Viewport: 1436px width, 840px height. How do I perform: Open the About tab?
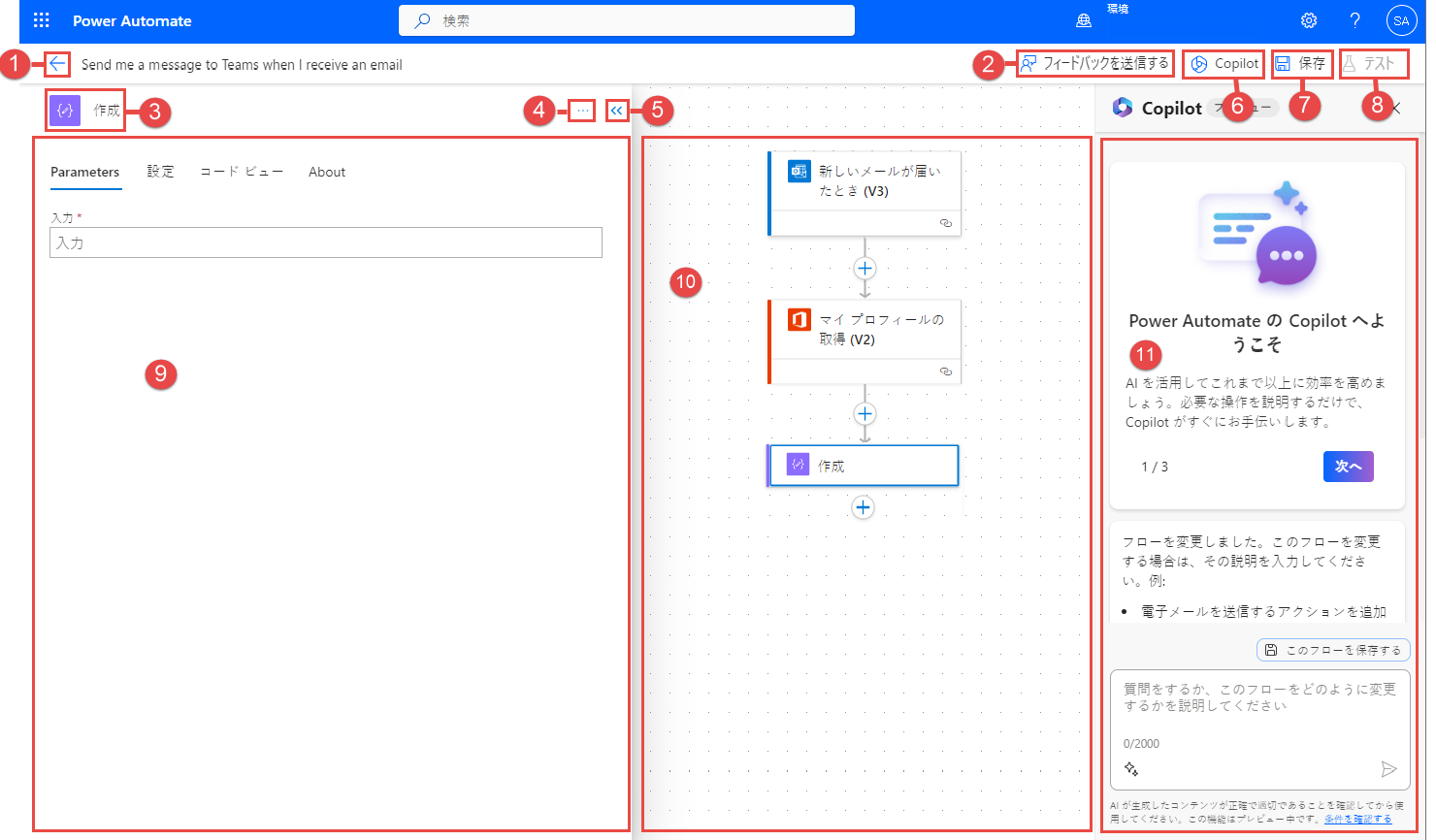tap(327, 172)
